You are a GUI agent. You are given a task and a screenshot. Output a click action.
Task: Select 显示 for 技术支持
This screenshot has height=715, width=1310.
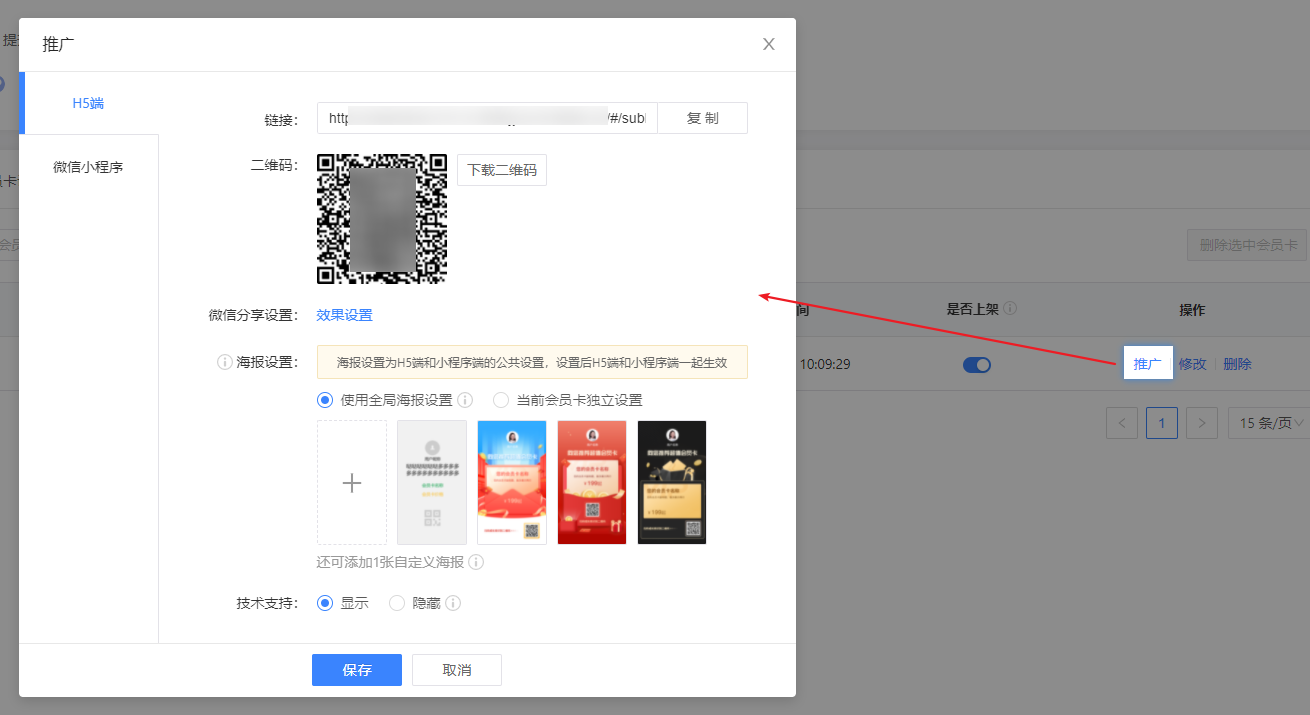tap(324, 603)
